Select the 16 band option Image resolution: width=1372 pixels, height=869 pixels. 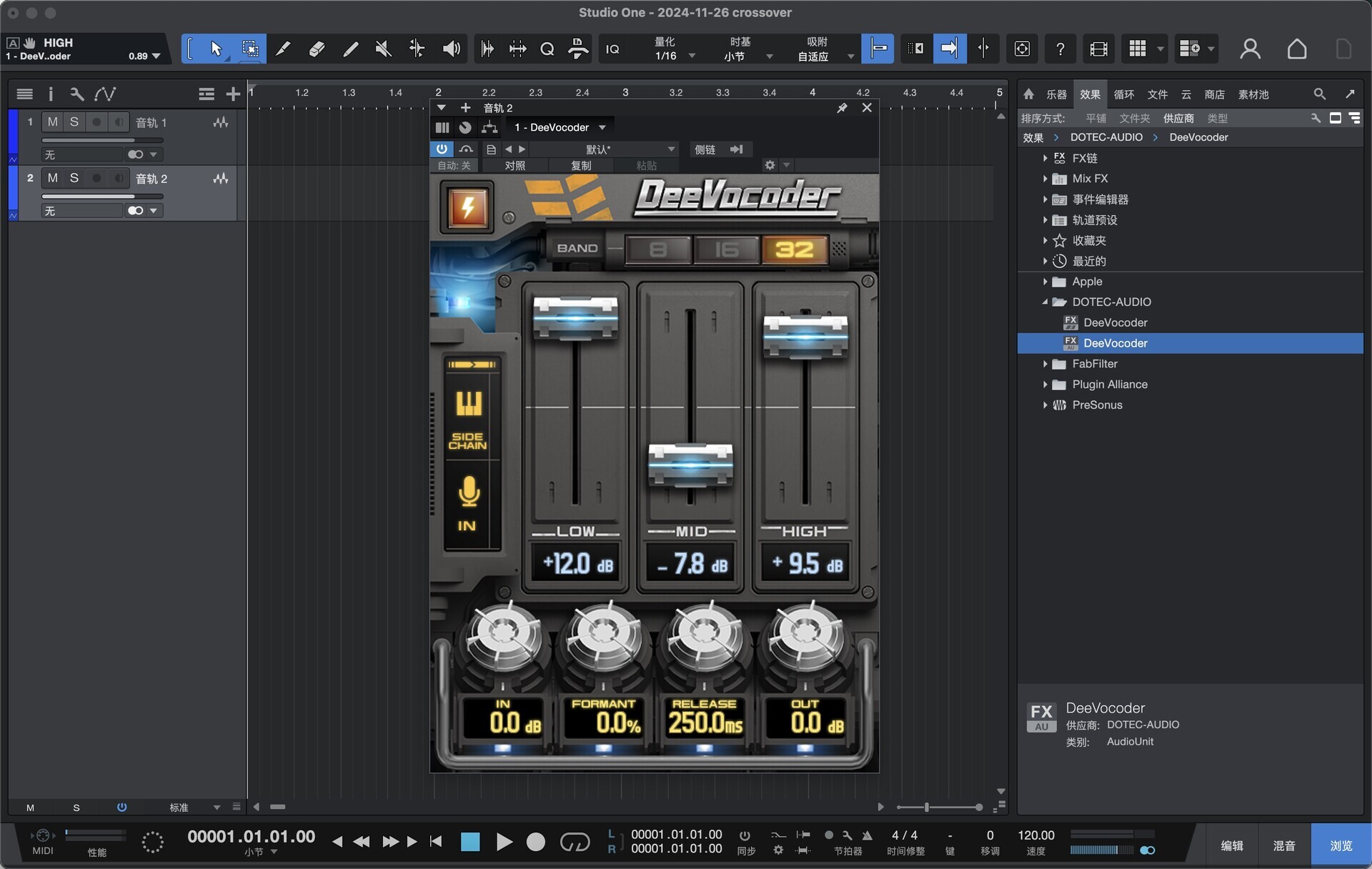pyautogui.click(x=726, y=249)
